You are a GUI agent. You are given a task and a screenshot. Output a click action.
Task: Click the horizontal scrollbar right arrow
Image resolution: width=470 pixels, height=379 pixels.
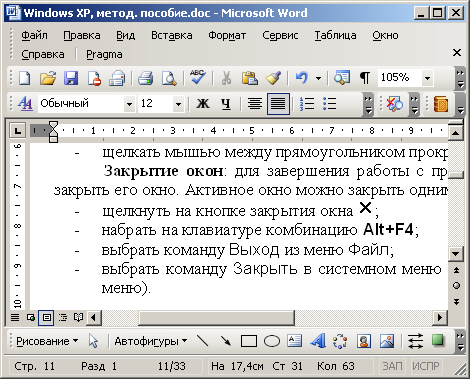[x=440, y=317]
